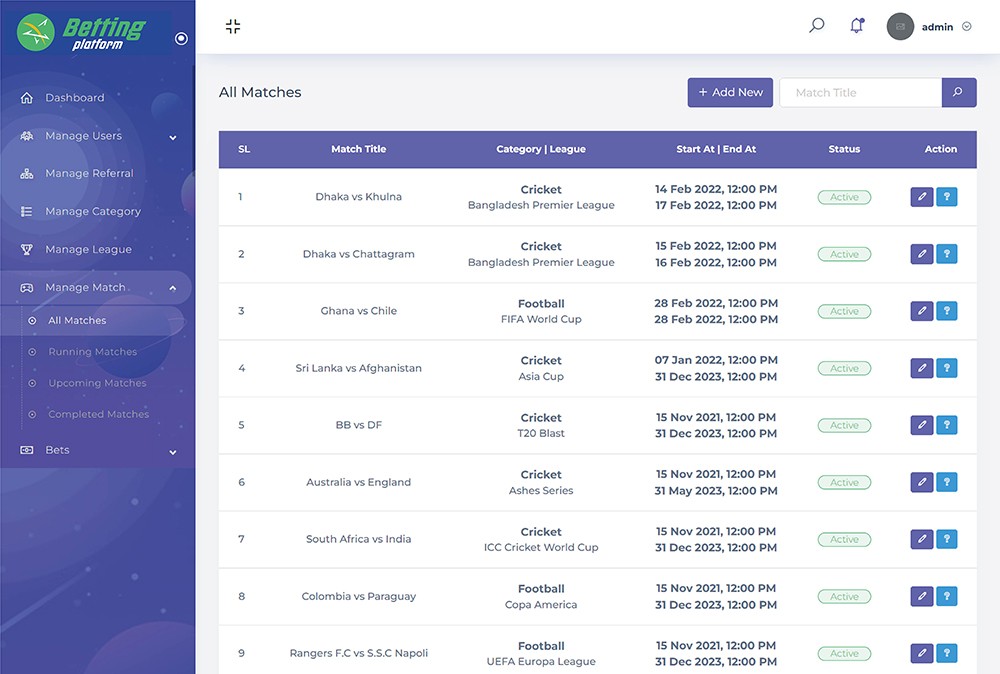Click question icon for Colombia vs Paraguay

pyautogui.click(x=946, y=596)
